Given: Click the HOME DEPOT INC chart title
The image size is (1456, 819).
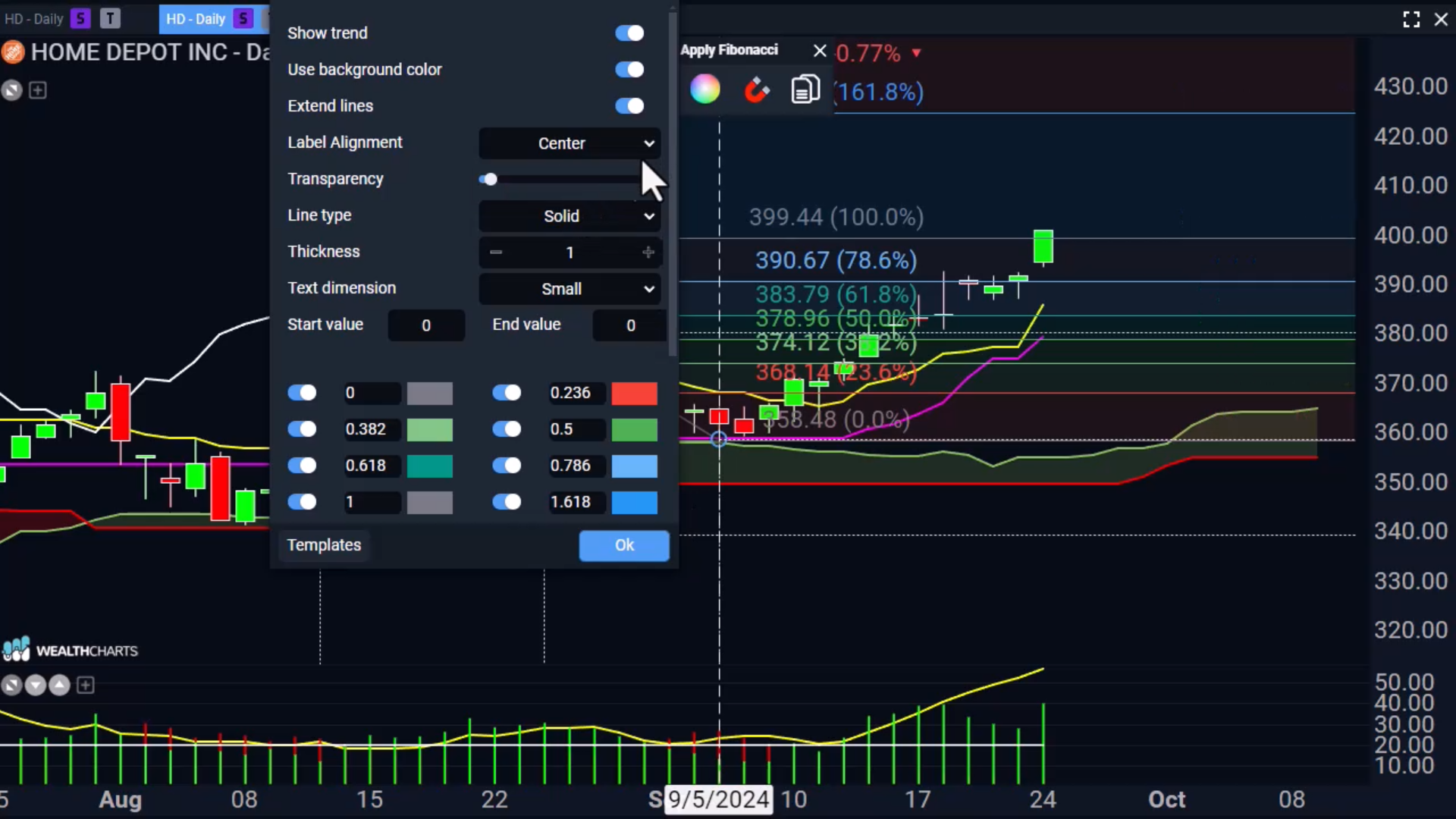Looking at the screenshot, I should [x=150, y=52].
